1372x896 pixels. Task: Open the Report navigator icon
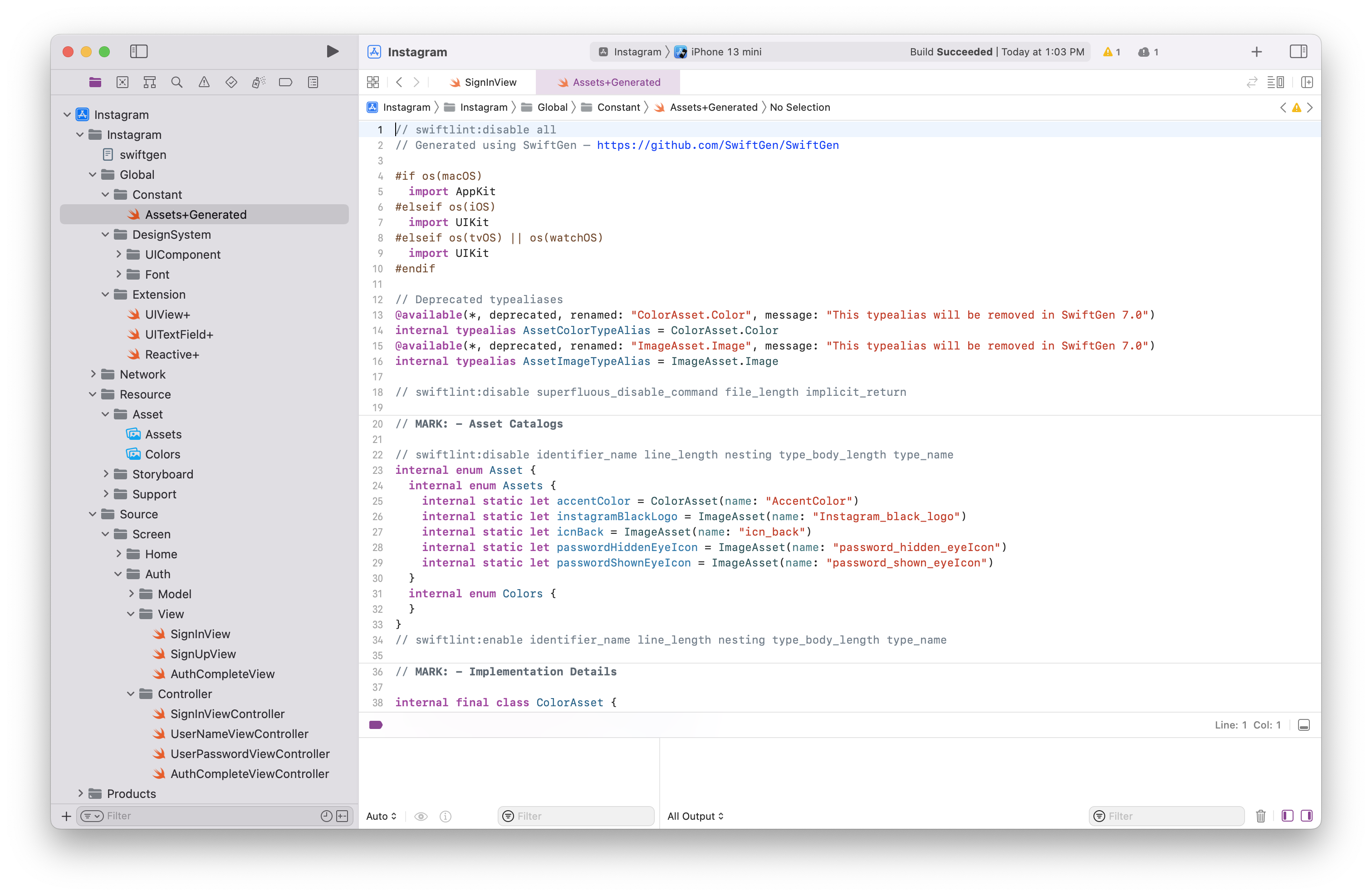(313, 83)
